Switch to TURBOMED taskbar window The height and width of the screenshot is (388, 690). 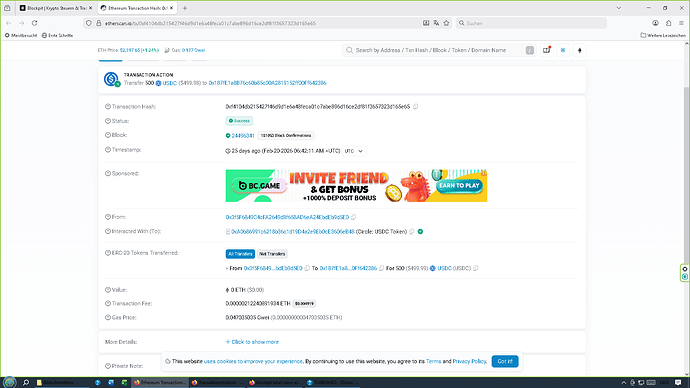click(x=334, y=382)
